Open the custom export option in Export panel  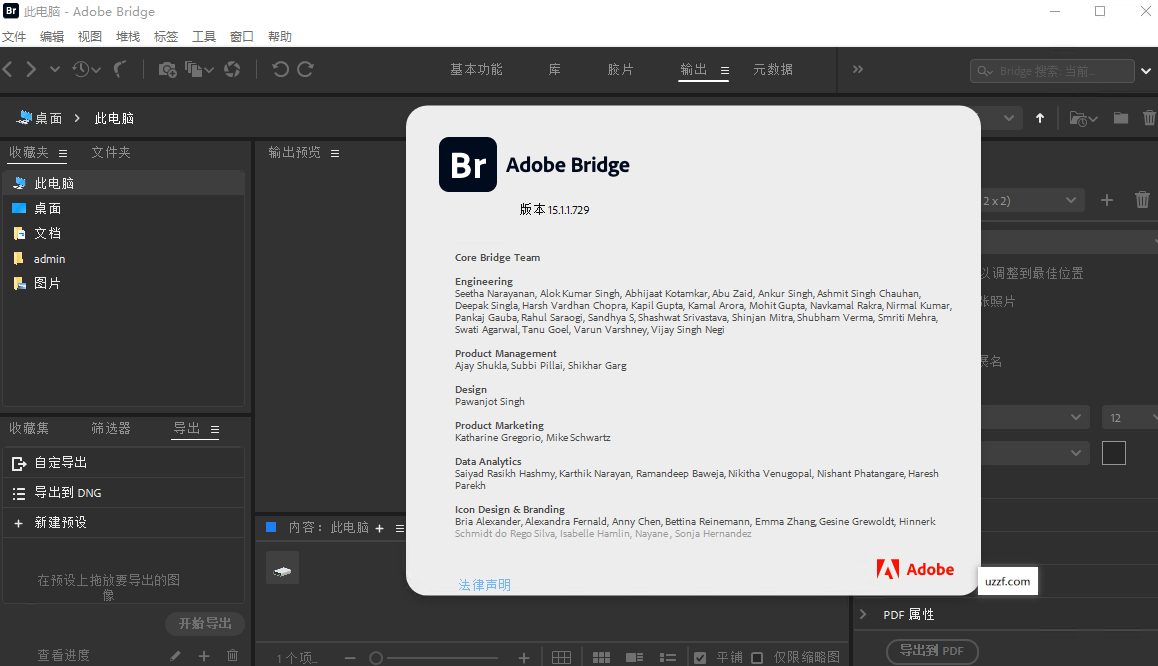(x=62, y=462)
